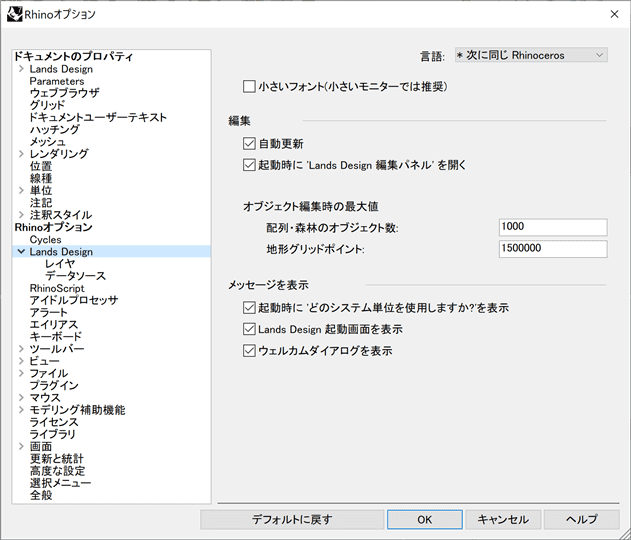Collapse Lands Design under Rhinoオプション
The width and height of the screenshot is (631, 540).
[x=21, y=251]
